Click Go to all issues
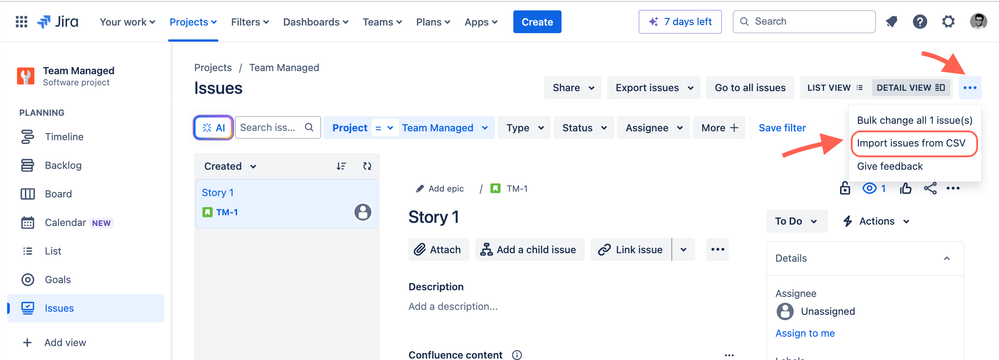999x360 pixels. [x=750, y=88]
